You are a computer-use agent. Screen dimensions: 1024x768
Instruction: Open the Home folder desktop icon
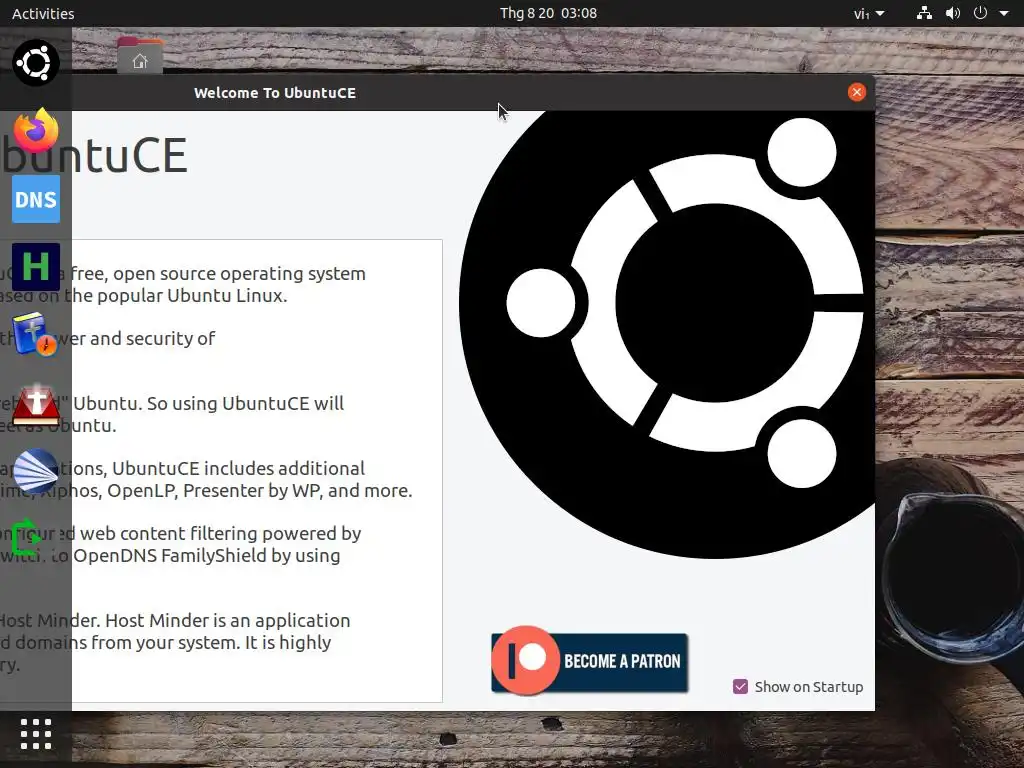(140, 56)
